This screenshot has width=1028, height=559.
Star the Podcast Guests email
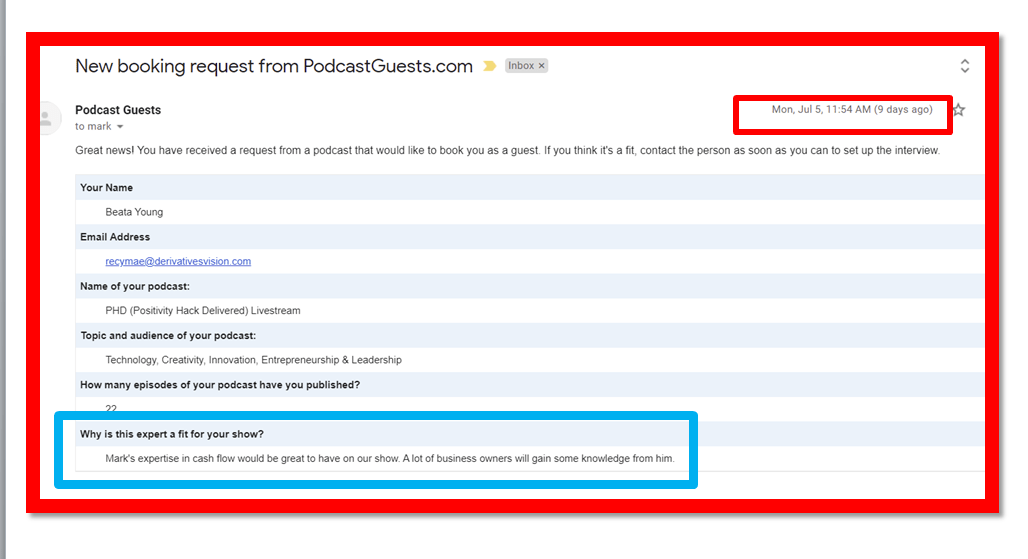click(959, 110)
